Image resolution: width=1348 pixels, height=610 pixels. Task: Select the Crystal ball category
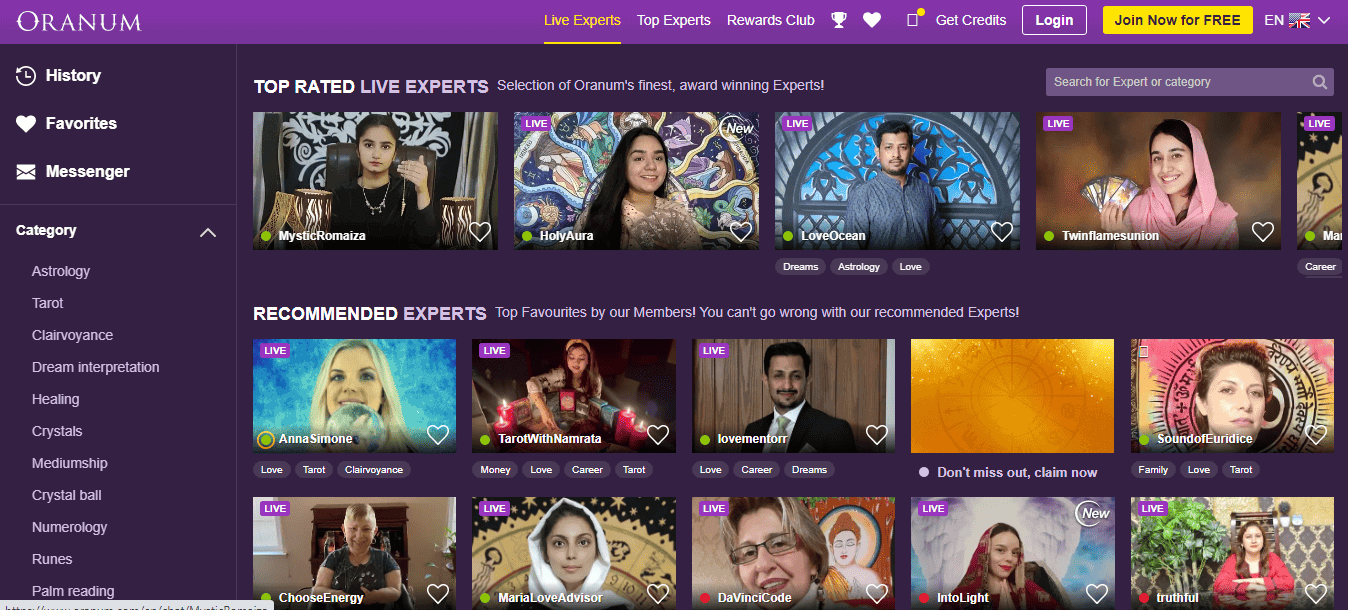pos(67,495)
